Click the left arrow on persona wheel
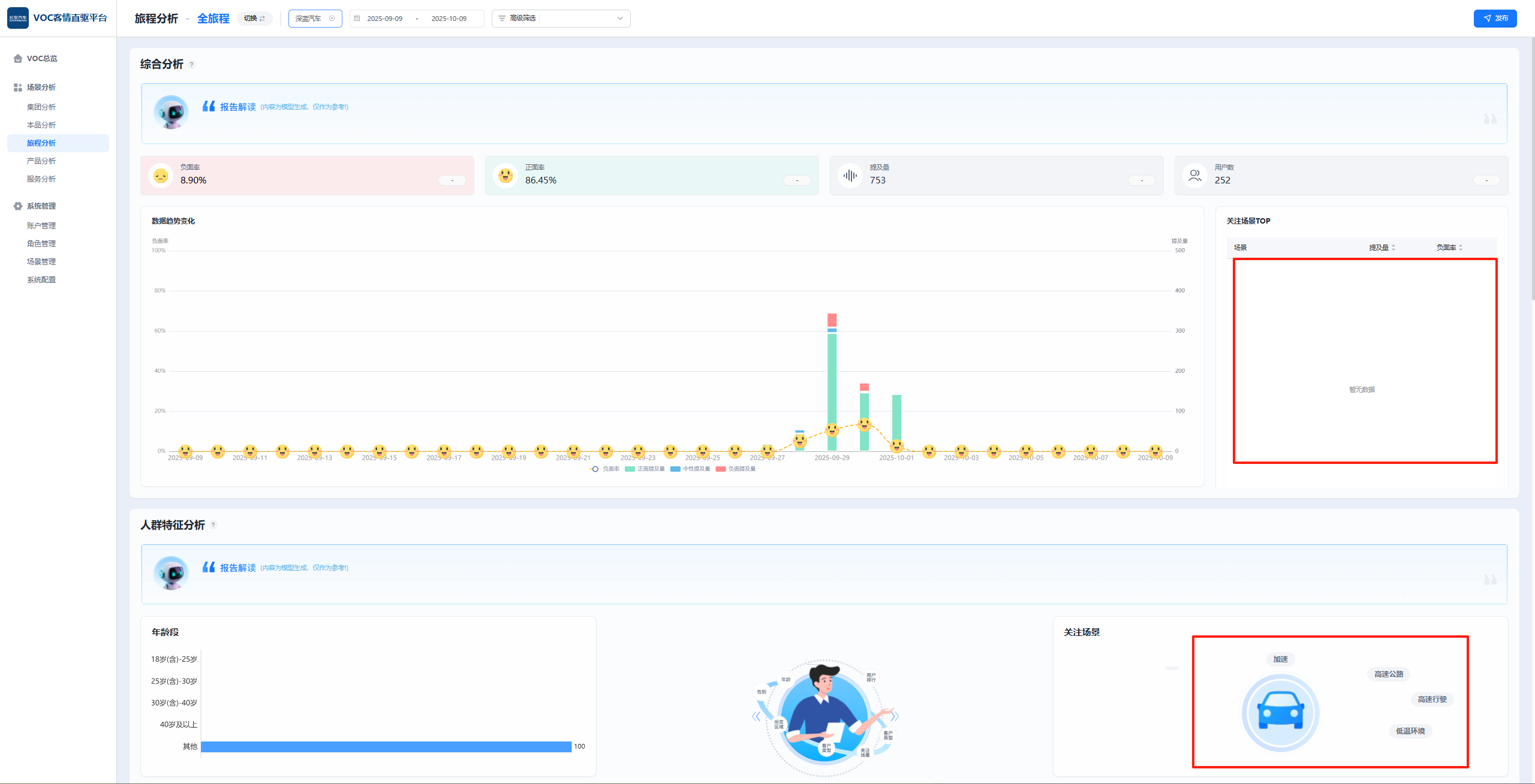 point(756,716)
